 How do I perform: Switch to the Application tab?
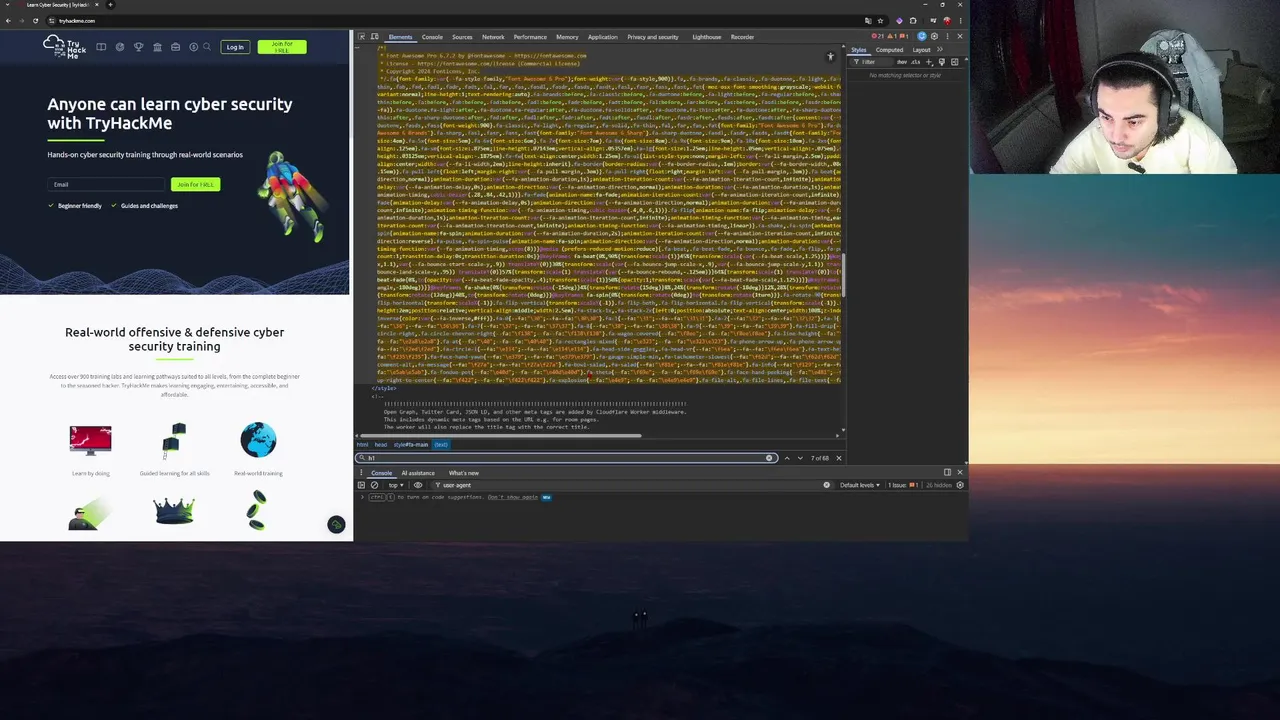(603, 37)
